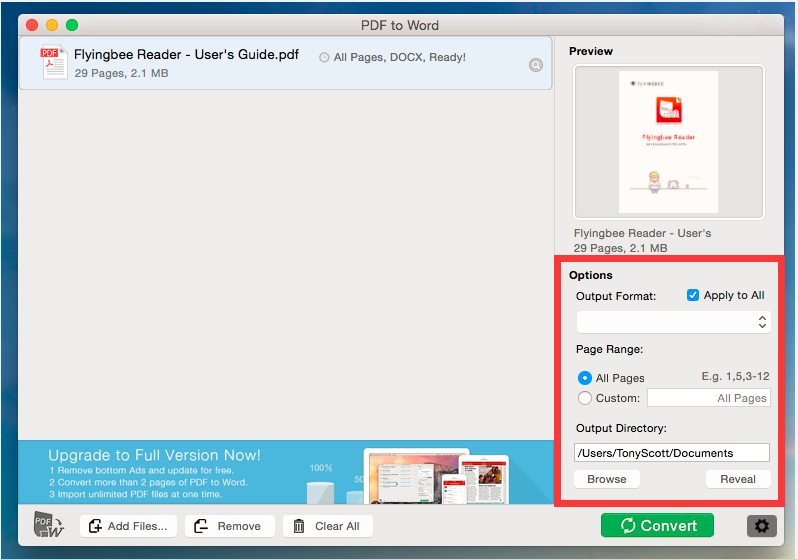This screenshot has width=798, height=559.
Task: Start conversion with the Convert button
Action: point(657,525)
